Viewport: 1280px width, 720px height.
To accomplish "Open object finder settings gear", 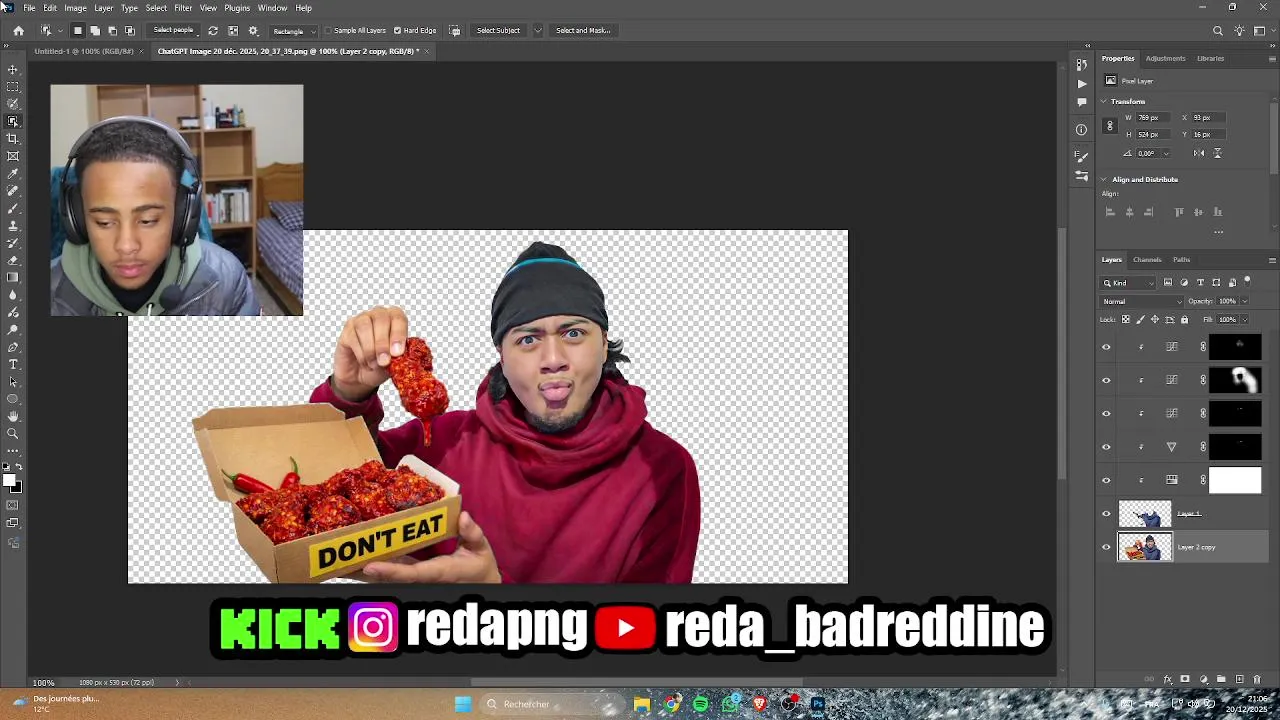I will pyautogui.click(x=253, y=30).
